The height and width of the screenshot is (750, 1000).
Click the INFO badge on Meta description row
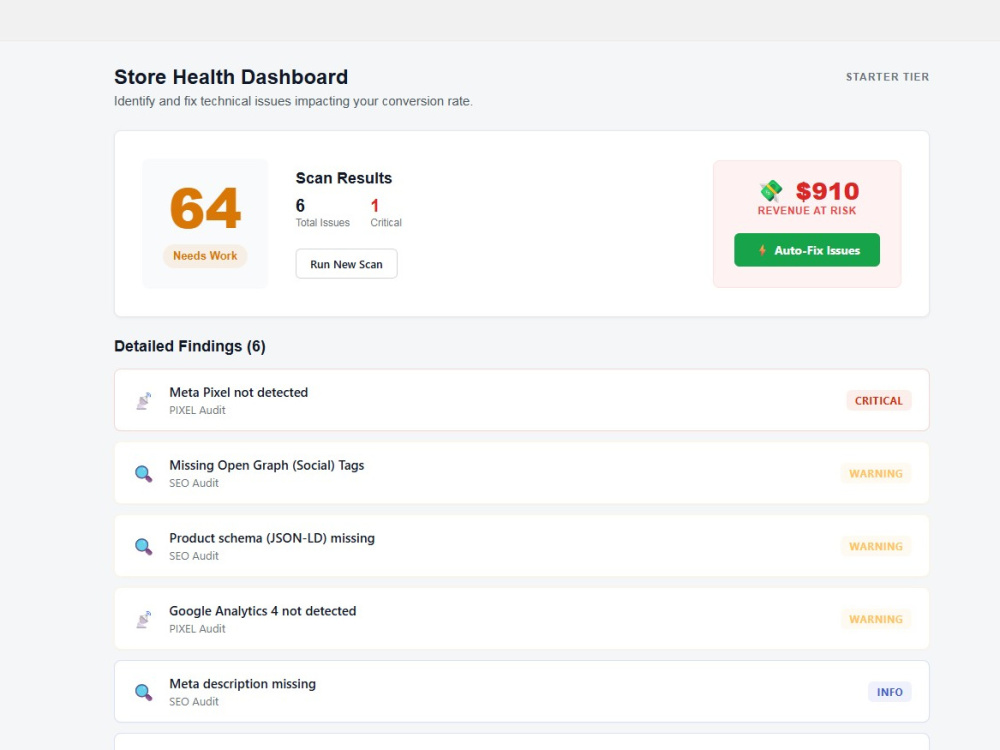(x=890, y=692)
